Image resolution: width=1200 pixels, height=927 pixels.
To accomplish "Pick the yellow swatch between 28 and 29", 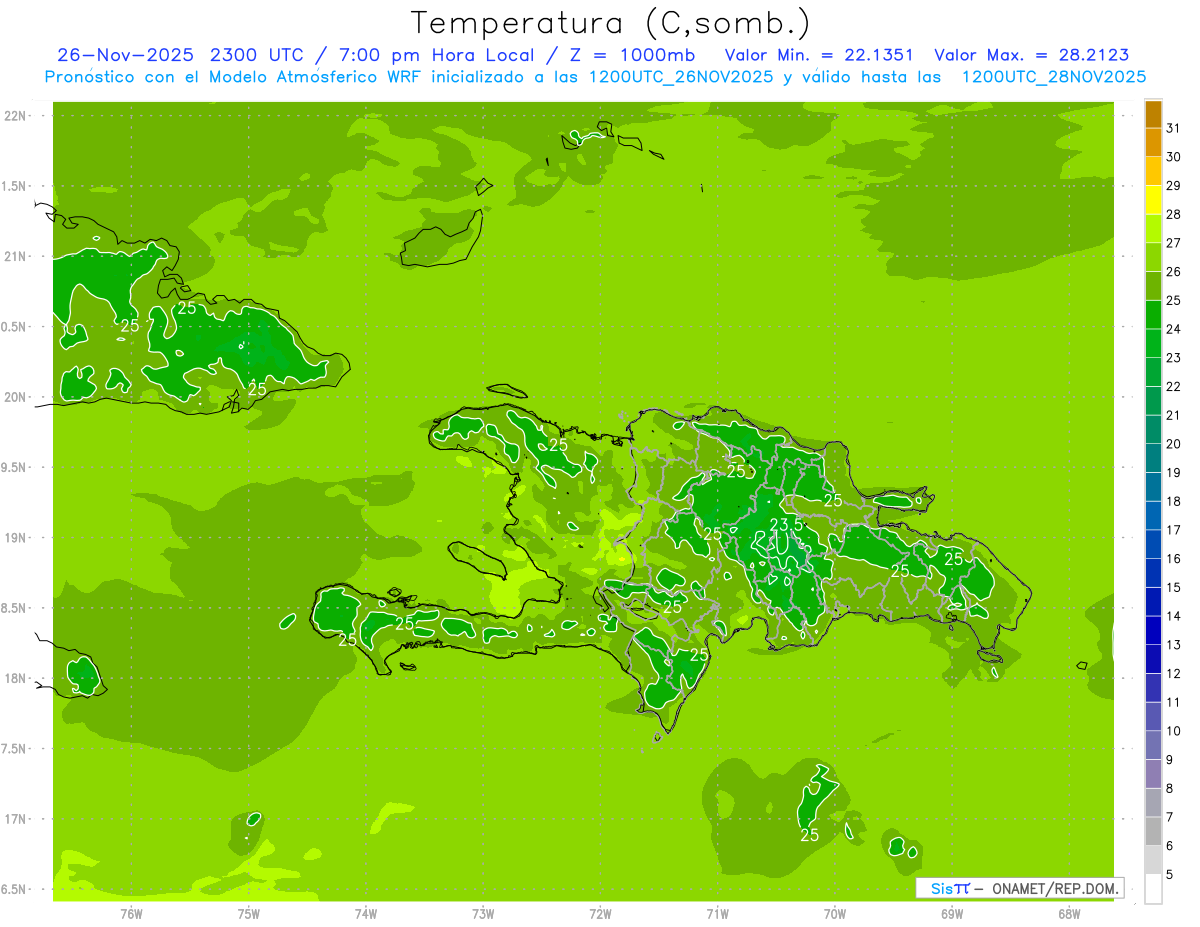I will tap(1153, 200).
